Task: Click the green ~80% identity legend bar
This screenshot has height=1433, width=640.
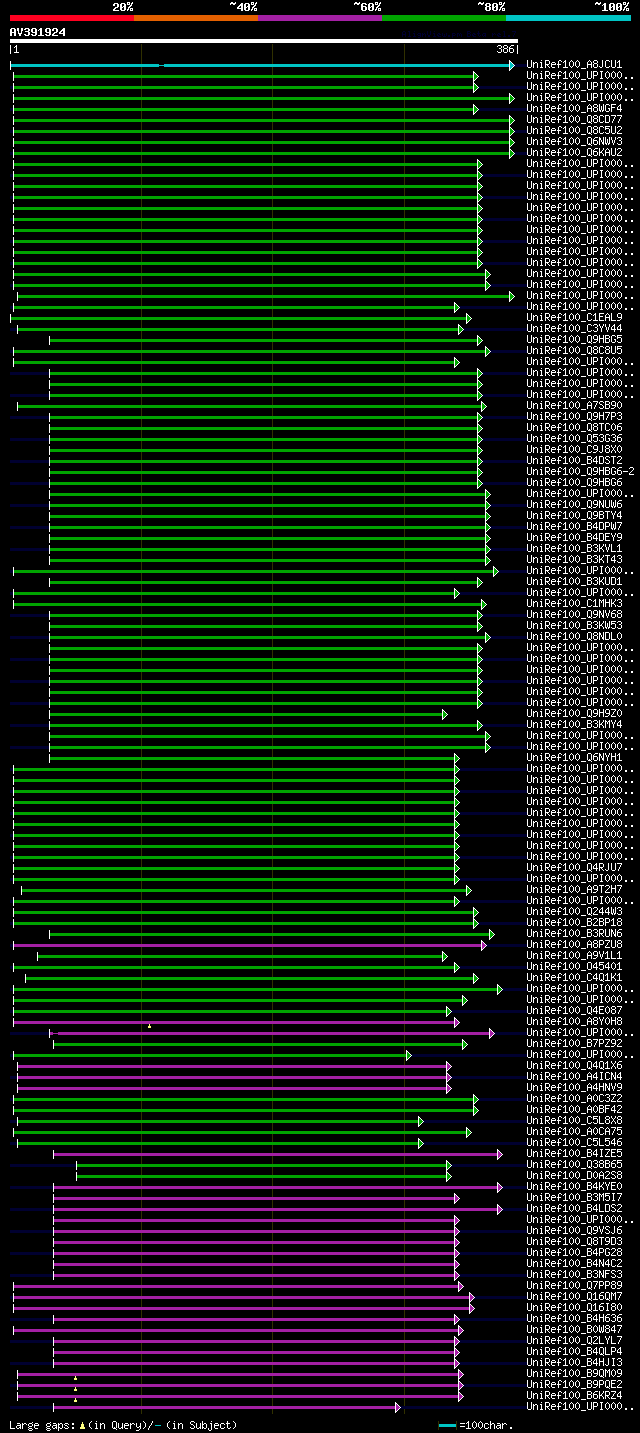Action: click(x=443, y=18)
